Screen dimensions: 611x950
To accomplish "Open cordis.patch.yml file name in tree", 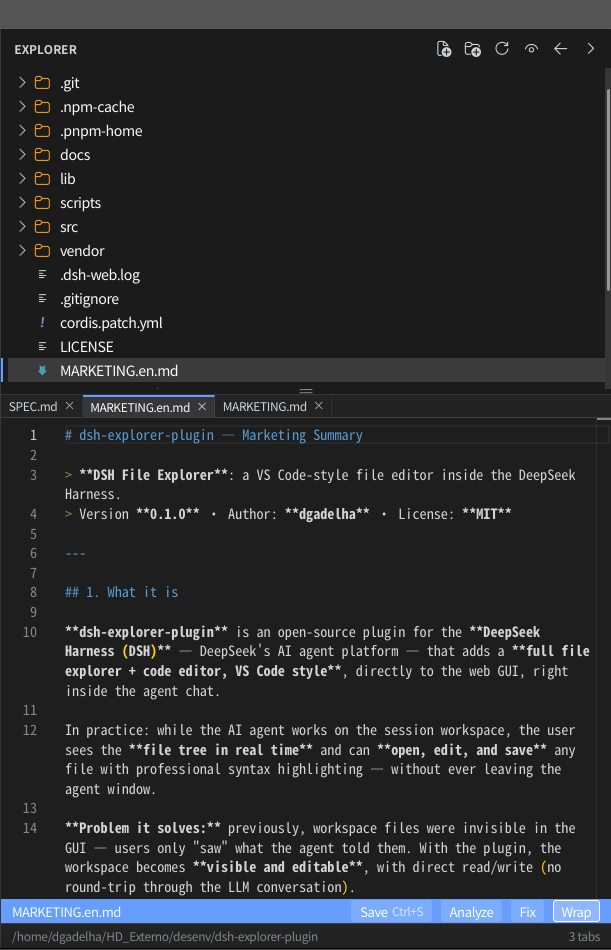I will pos(111,322).
